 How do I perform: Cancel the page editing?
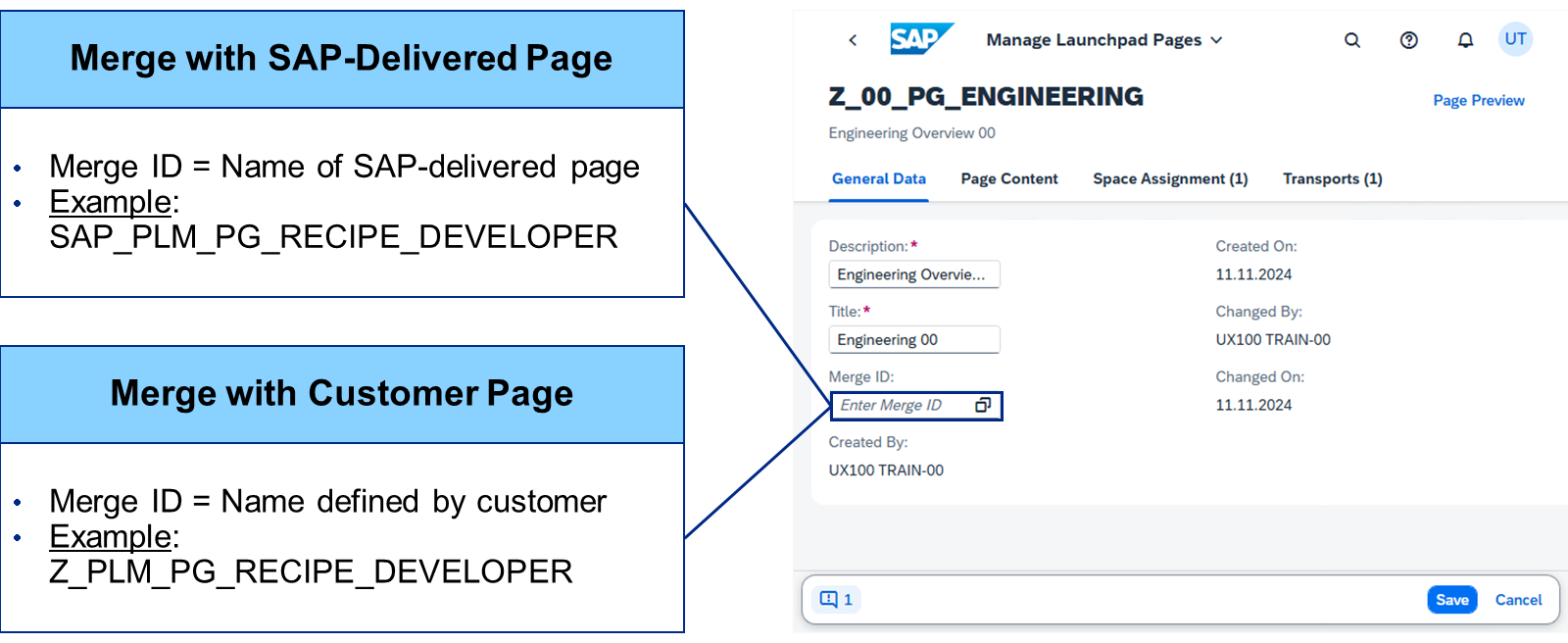(1518, 600)
